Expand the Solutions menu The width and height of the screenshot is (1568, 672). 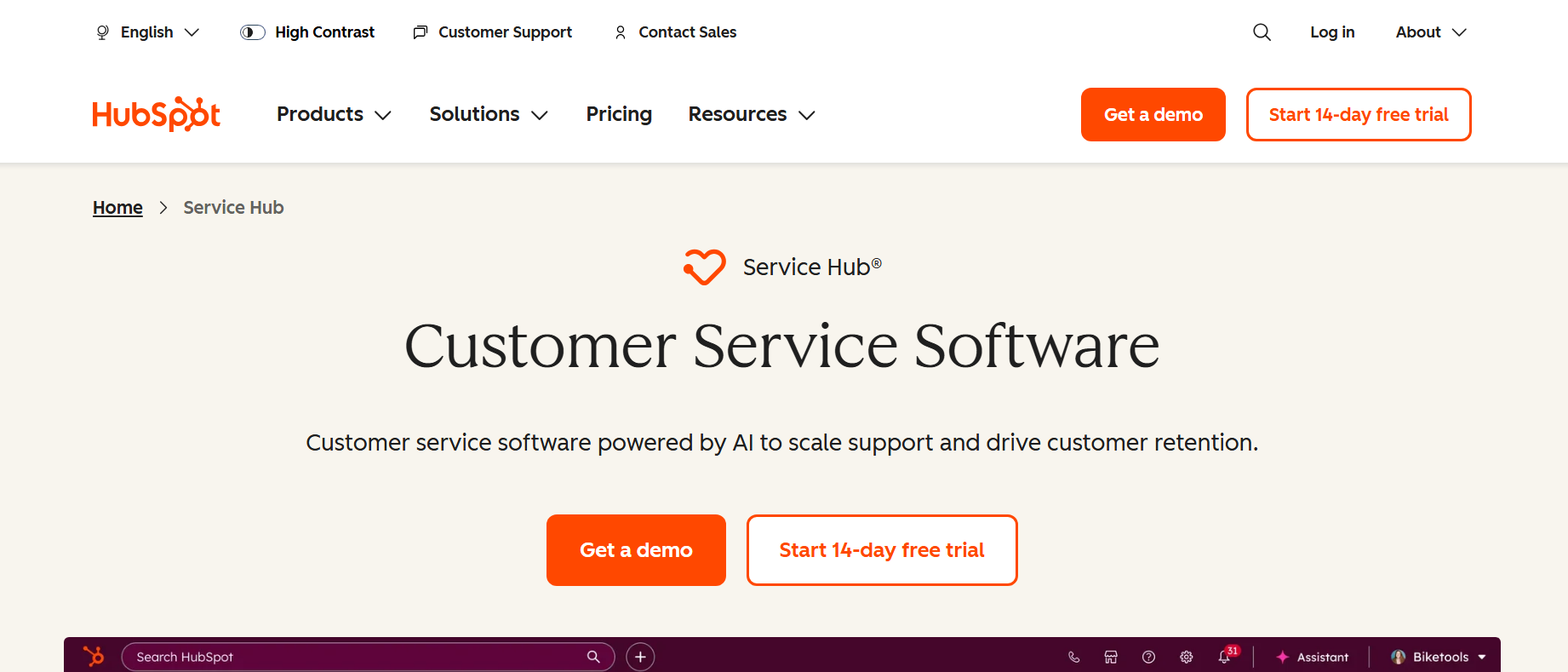[489, 114]
